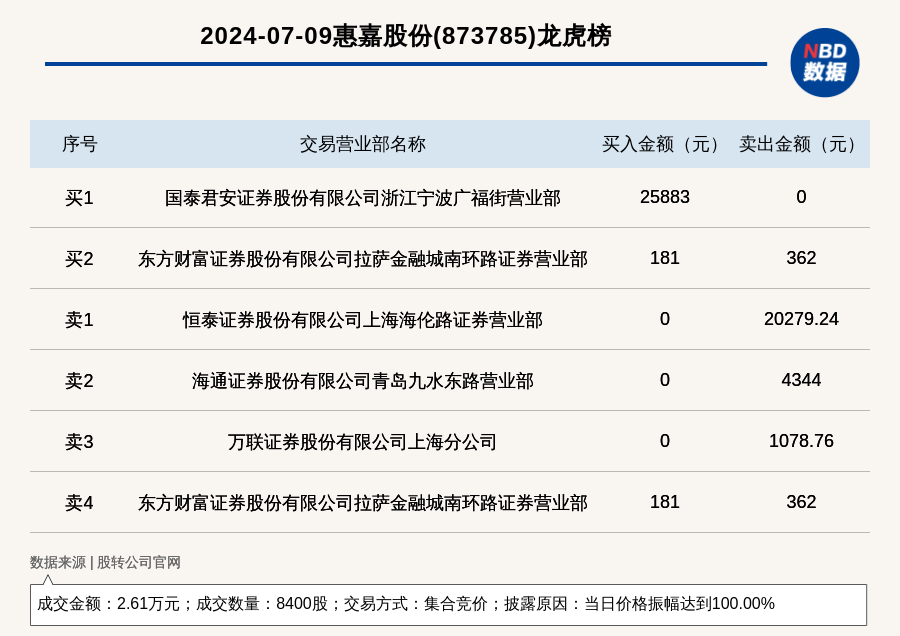
Task: Select the 卖1 row label
Action: pyautogui.click(x=79, y=320)
